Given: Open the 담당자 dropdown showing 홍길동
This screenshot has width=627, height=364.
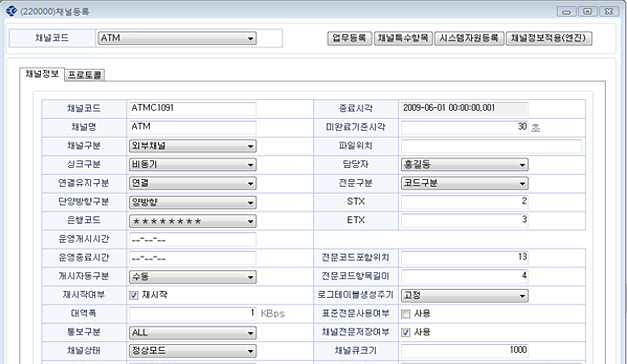Looking at the screenshot, I should coord(464,164).
